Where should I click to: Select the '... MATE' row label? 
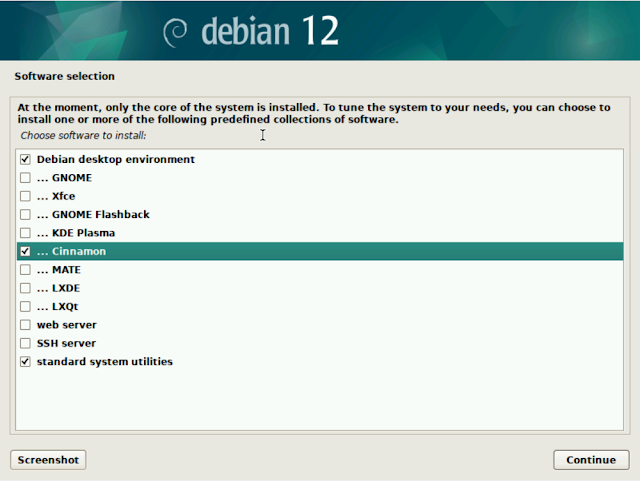pyautogui.click(x=59, y=269)
